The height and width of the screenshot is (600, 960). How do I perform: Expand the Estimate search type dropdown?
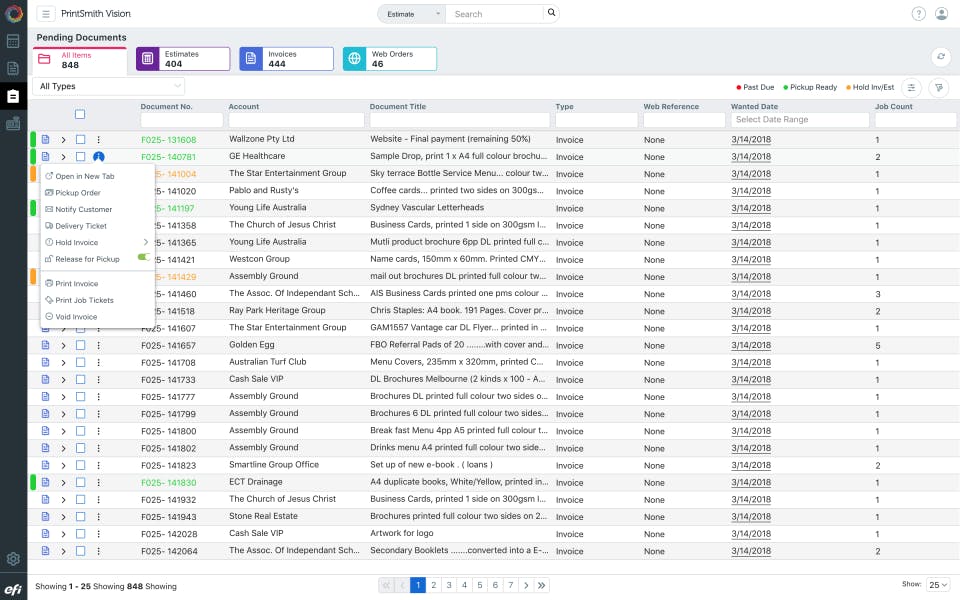pos(411,14)
